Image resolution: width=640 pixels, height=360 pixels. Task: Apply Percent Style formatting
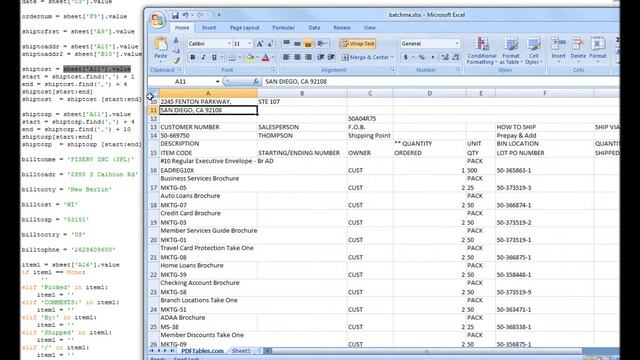[x=422, y=58]
